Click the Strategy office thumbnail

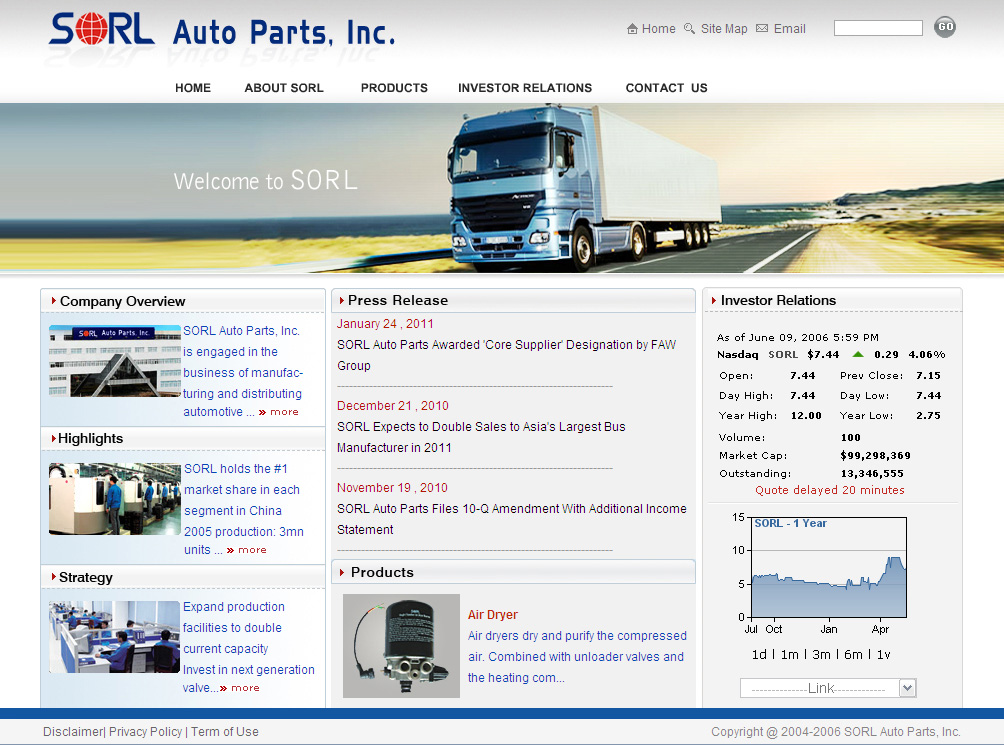tap(114, 637)
